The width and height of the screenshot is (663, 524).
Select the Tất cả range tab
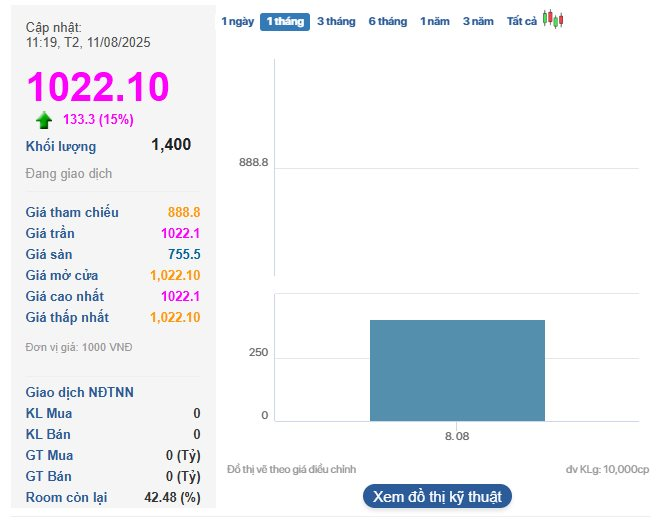point(521,21)
